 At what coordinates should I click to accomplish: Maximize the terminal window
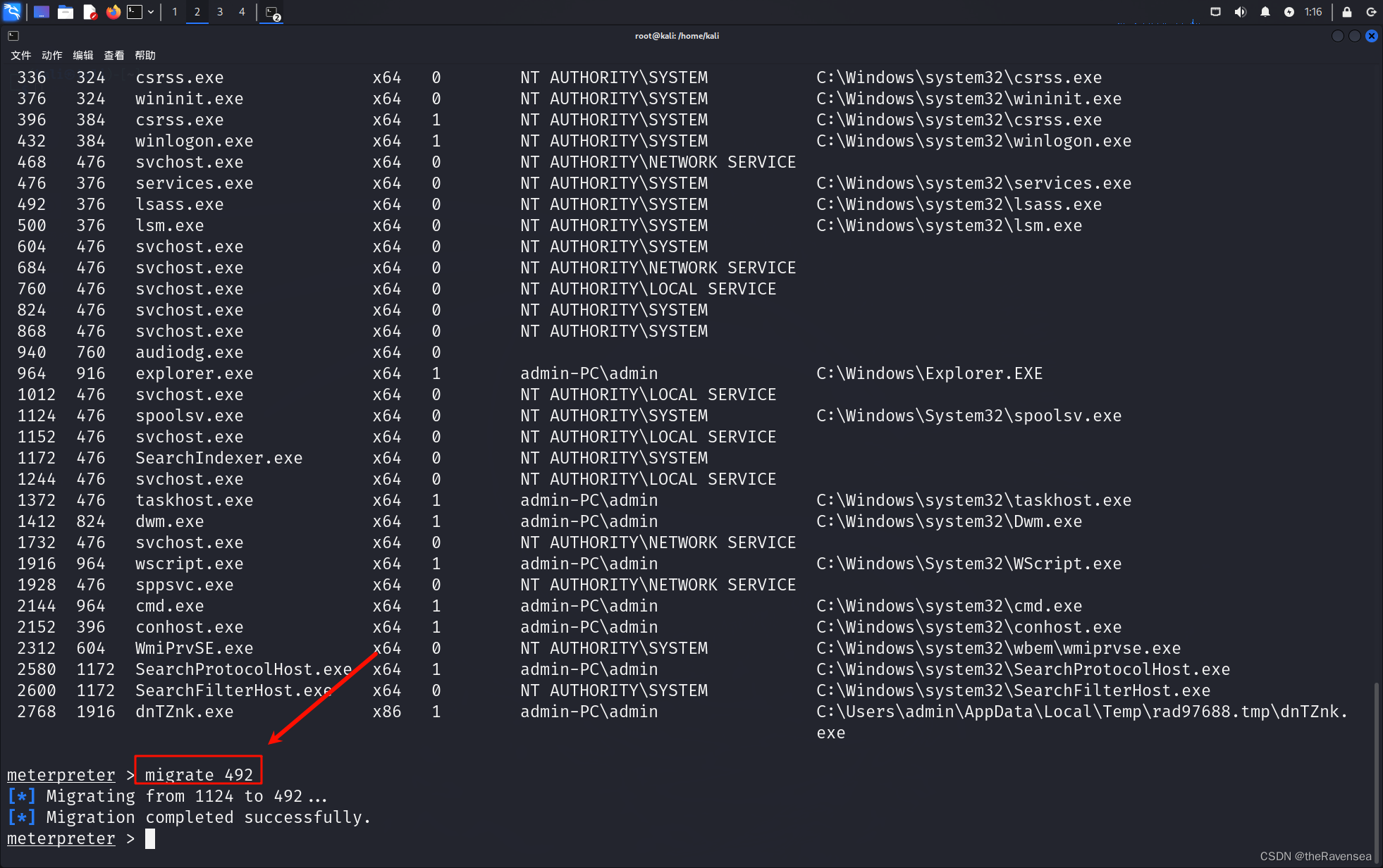1354,36
